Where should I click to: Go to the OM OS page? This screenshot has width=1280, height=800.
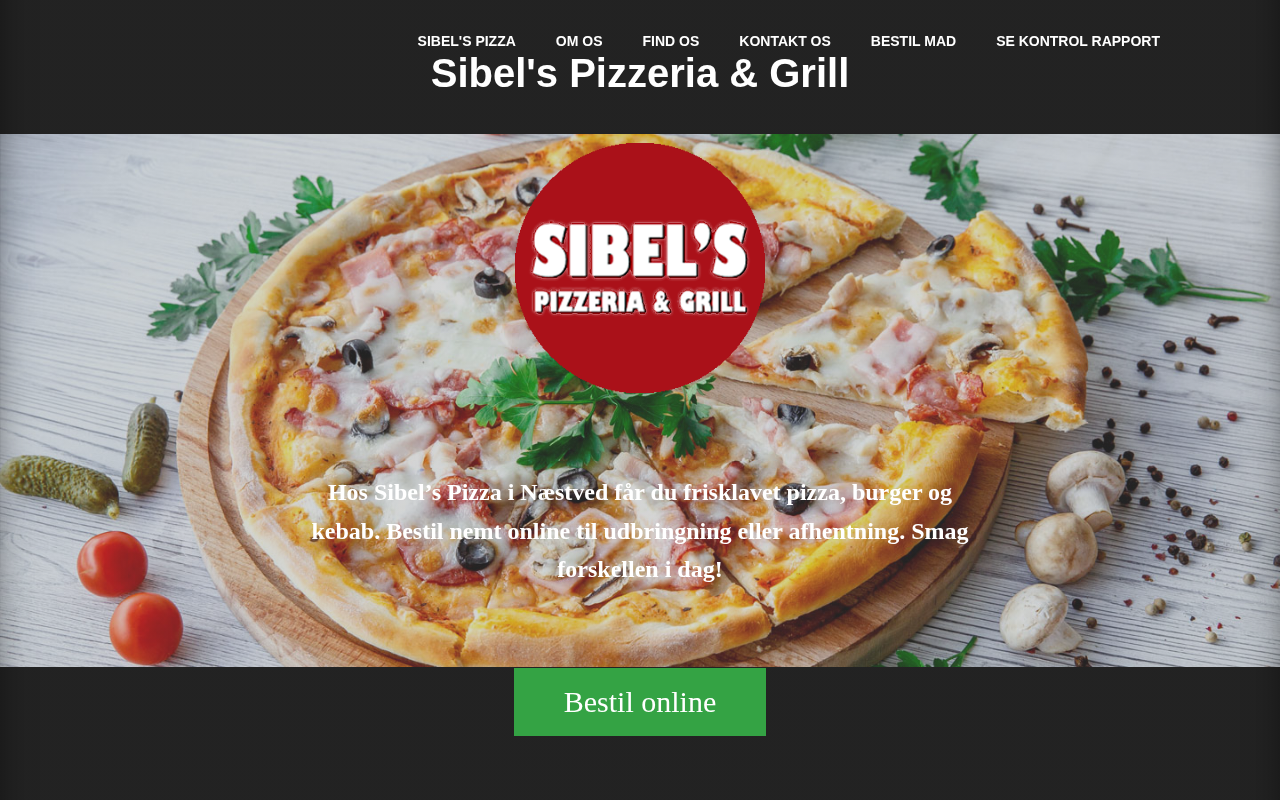click(579, 41)
